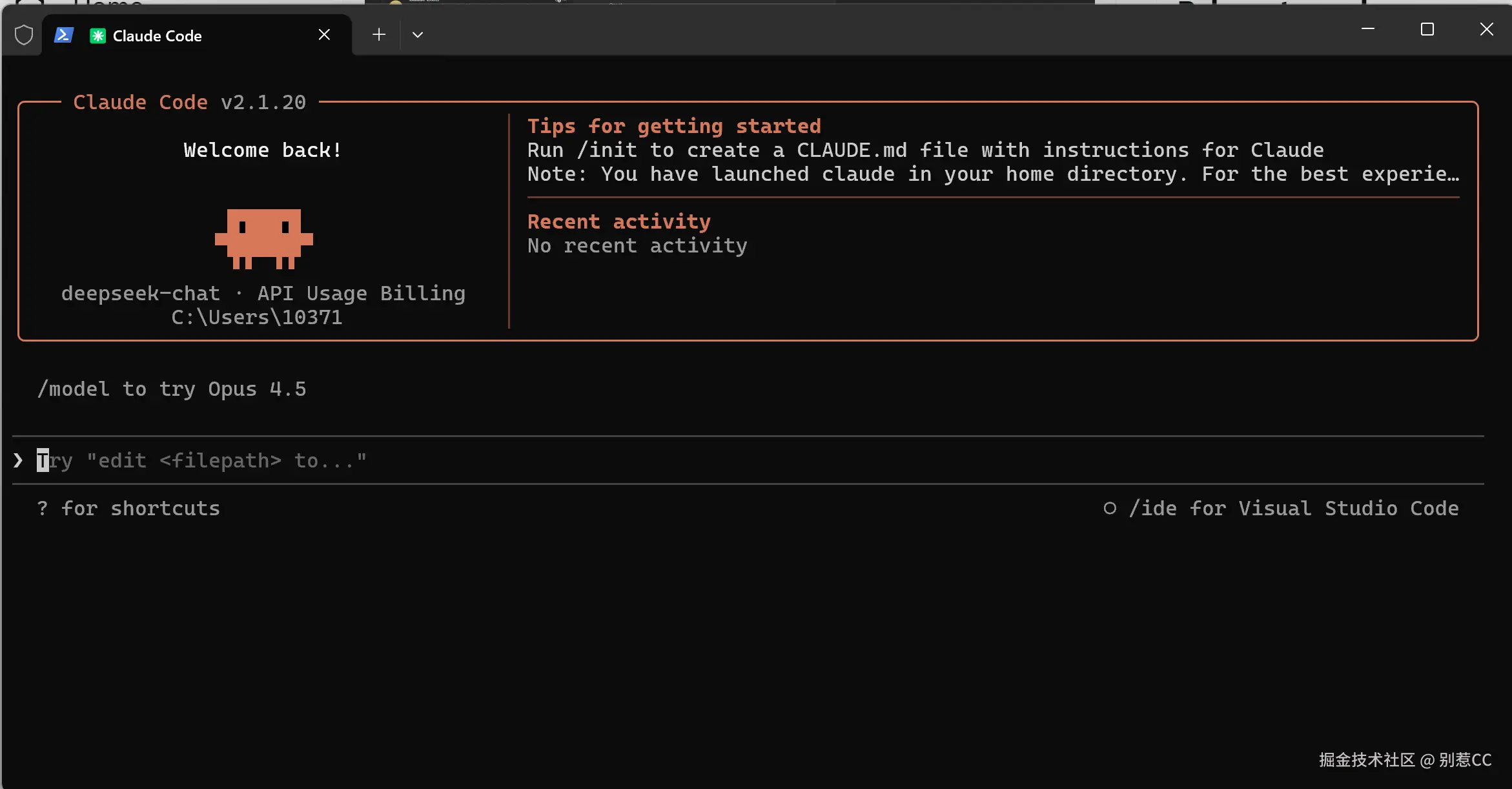1512x789 pixels.
Task: Minimize the terminal window
Action: click(x=1367, y=29)
